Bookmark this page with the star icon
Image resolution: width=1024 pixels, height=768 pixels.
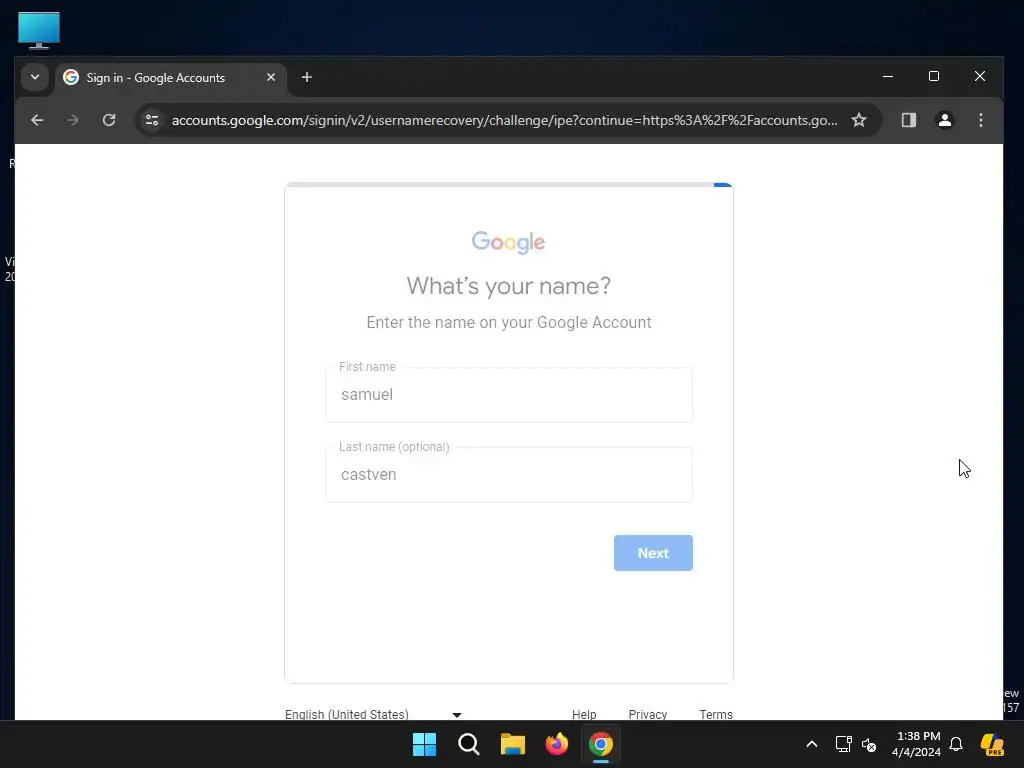tap(859, 120)
